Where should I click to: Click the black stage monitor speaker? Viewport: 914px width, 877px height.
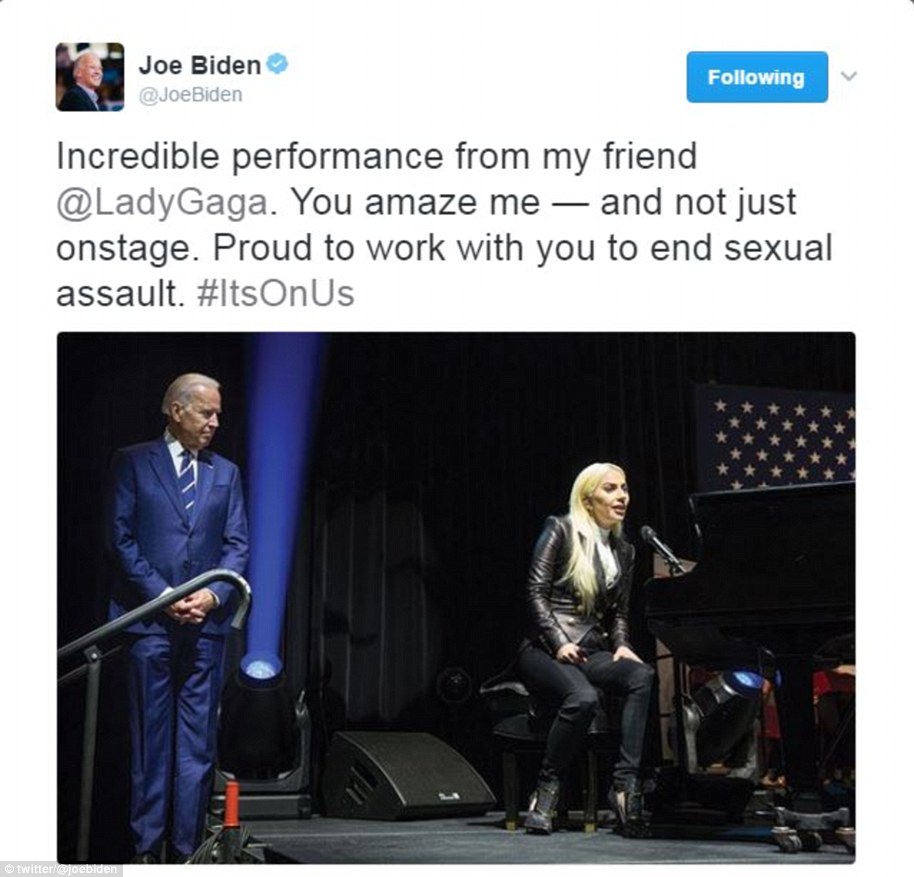[406, 776]
